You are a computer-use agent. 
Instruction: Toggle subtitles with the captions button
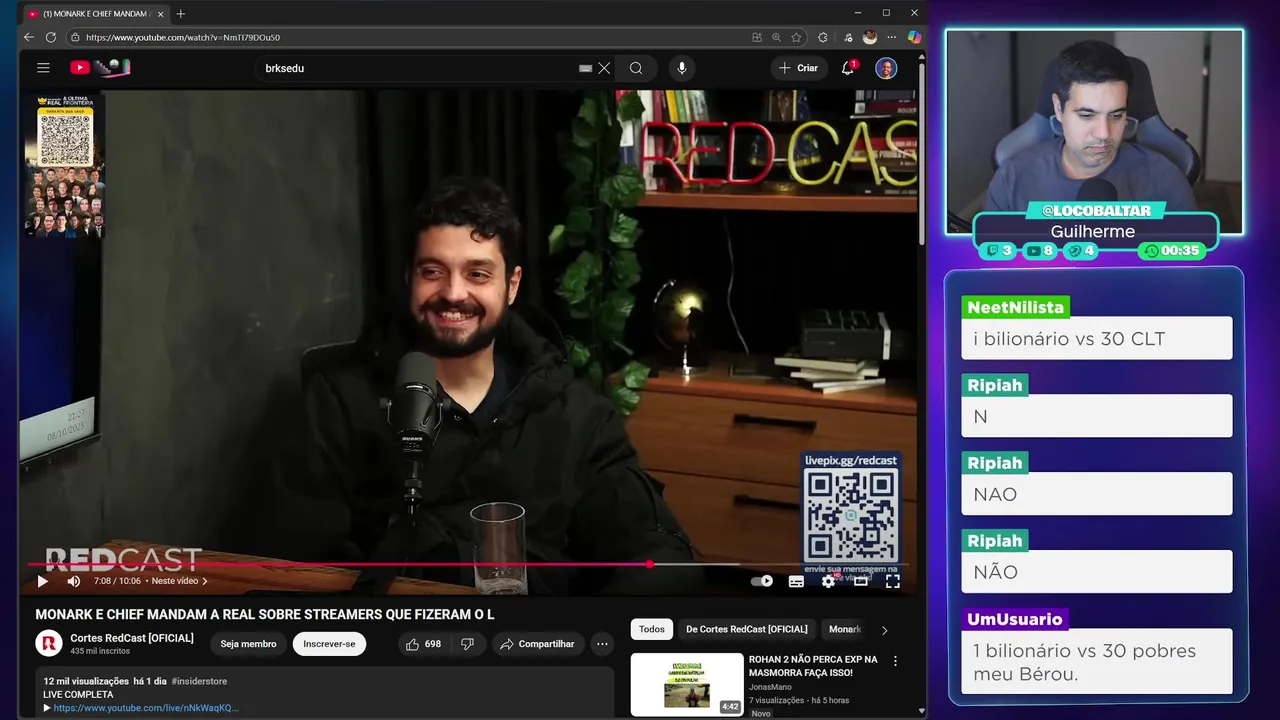point(796,581)
